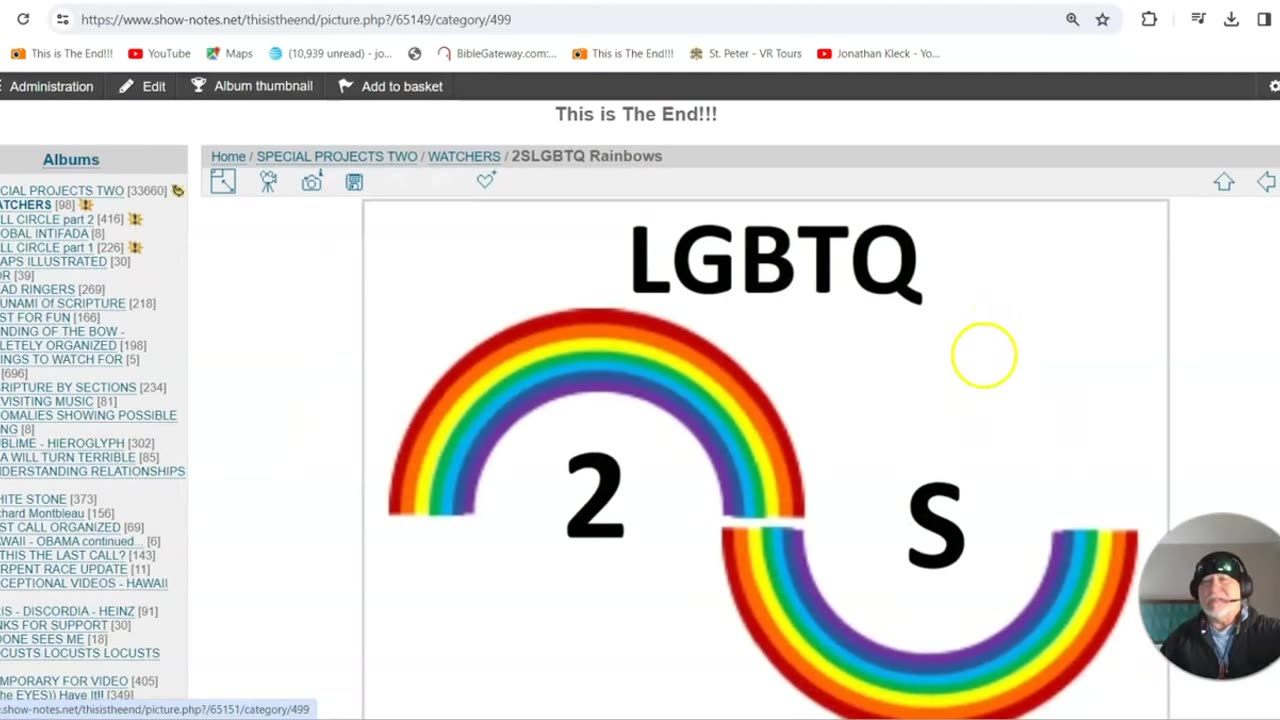Open WHITE STONE album
Image resolution: width=1280 pixels, height=720 pixels.
click(33, 499)
